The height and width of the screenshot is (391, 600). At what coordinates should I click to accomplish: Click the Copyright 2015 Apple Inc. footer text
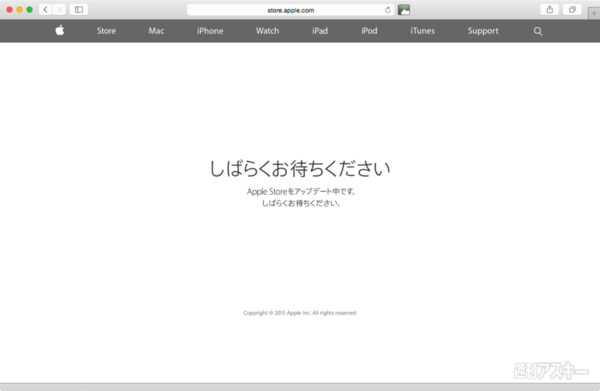click(x=300, y=313)
